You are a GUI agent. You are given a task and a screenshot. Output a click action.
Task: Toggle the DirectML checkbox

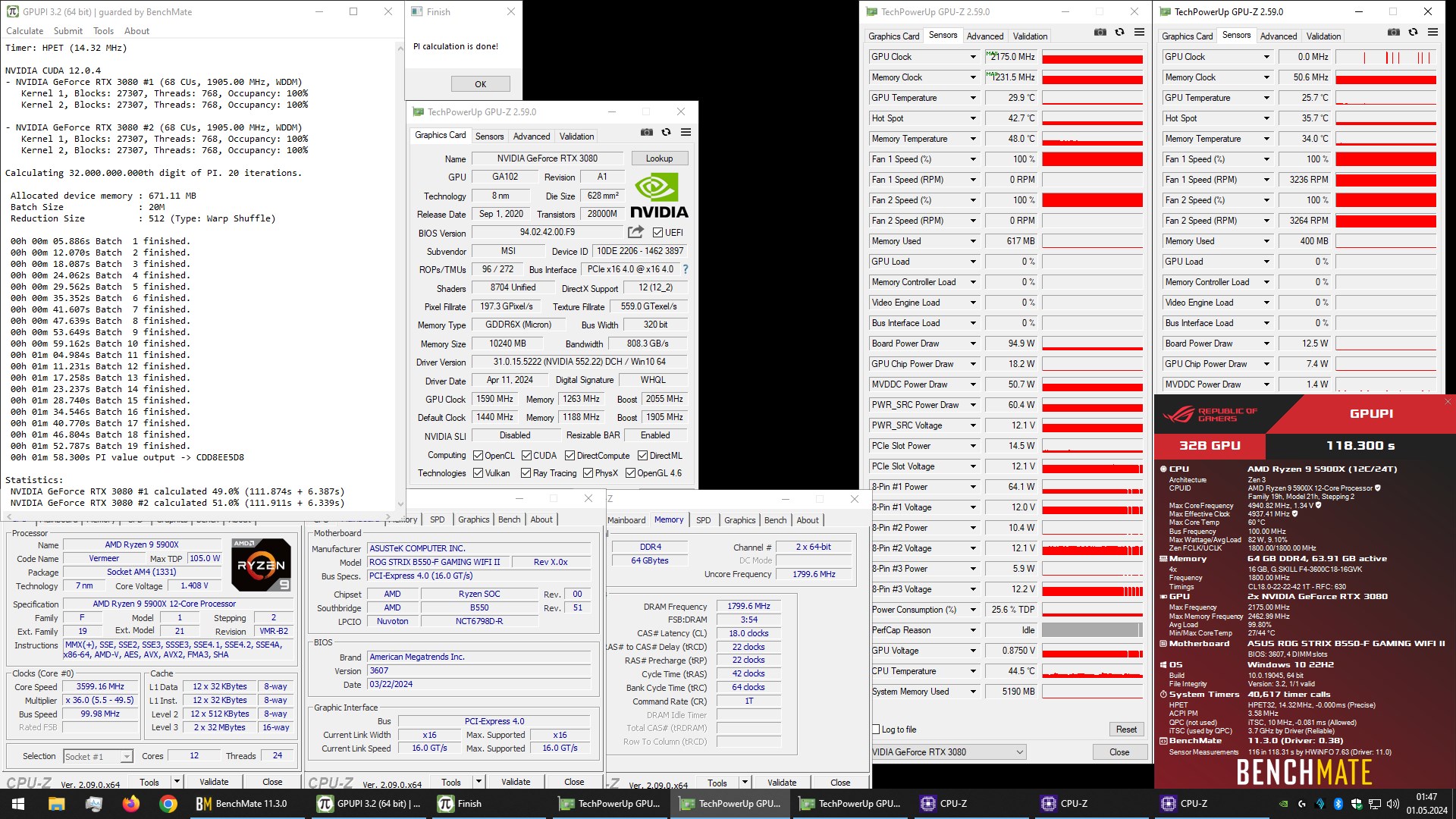(x=642, y=456)
